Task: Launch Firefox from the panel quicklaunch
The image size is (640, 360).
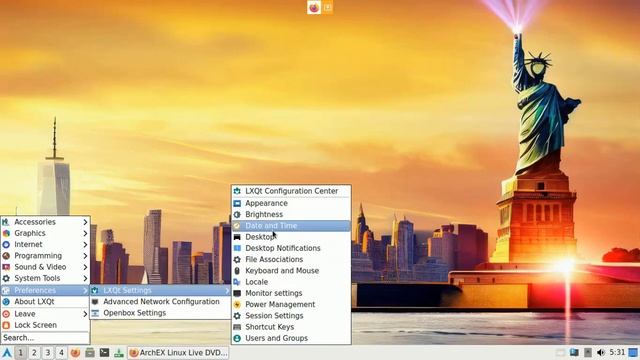Action: (x=75, y=352)
